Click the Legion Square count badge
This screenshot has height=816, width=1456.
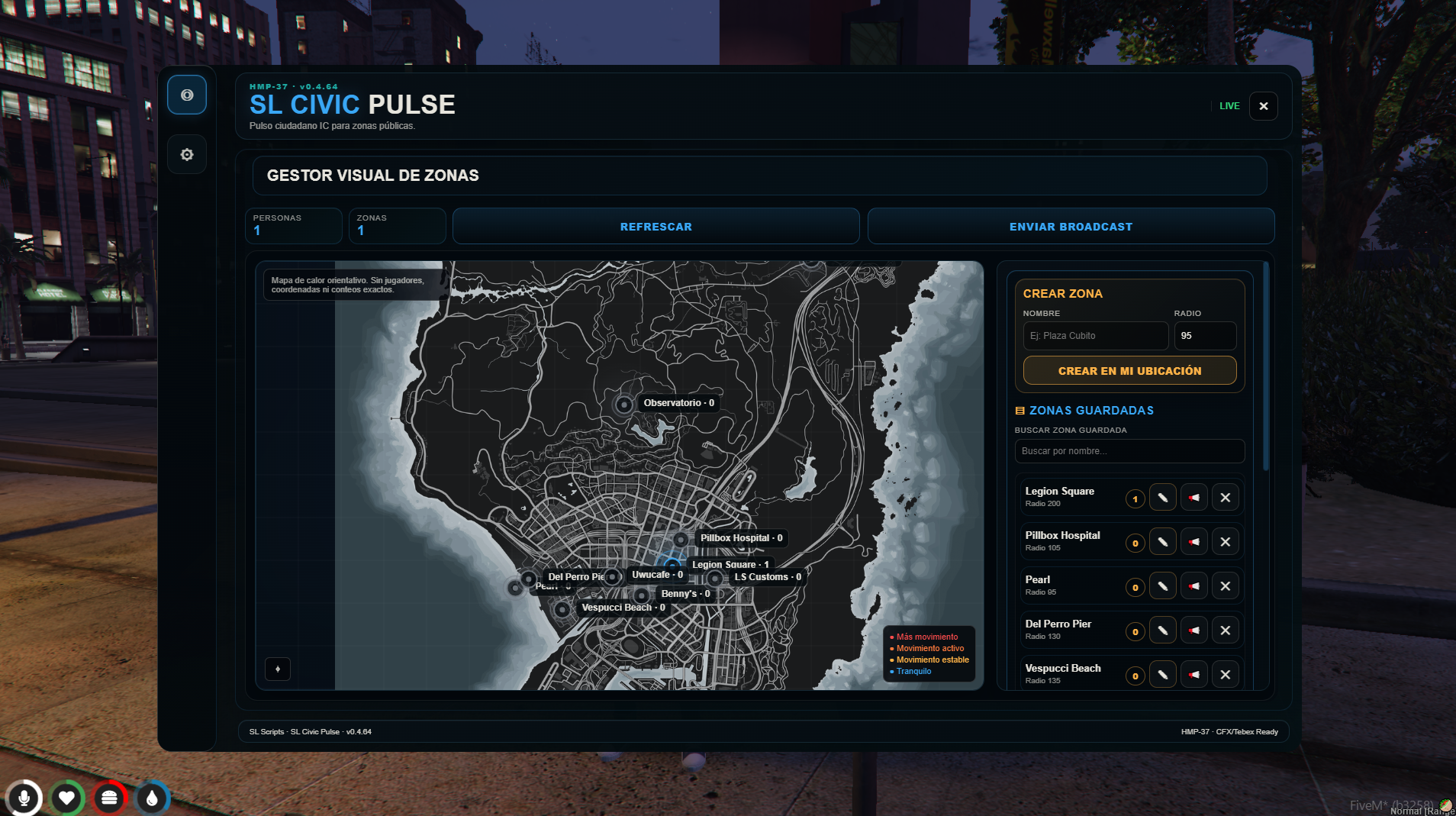point(1135,499)
